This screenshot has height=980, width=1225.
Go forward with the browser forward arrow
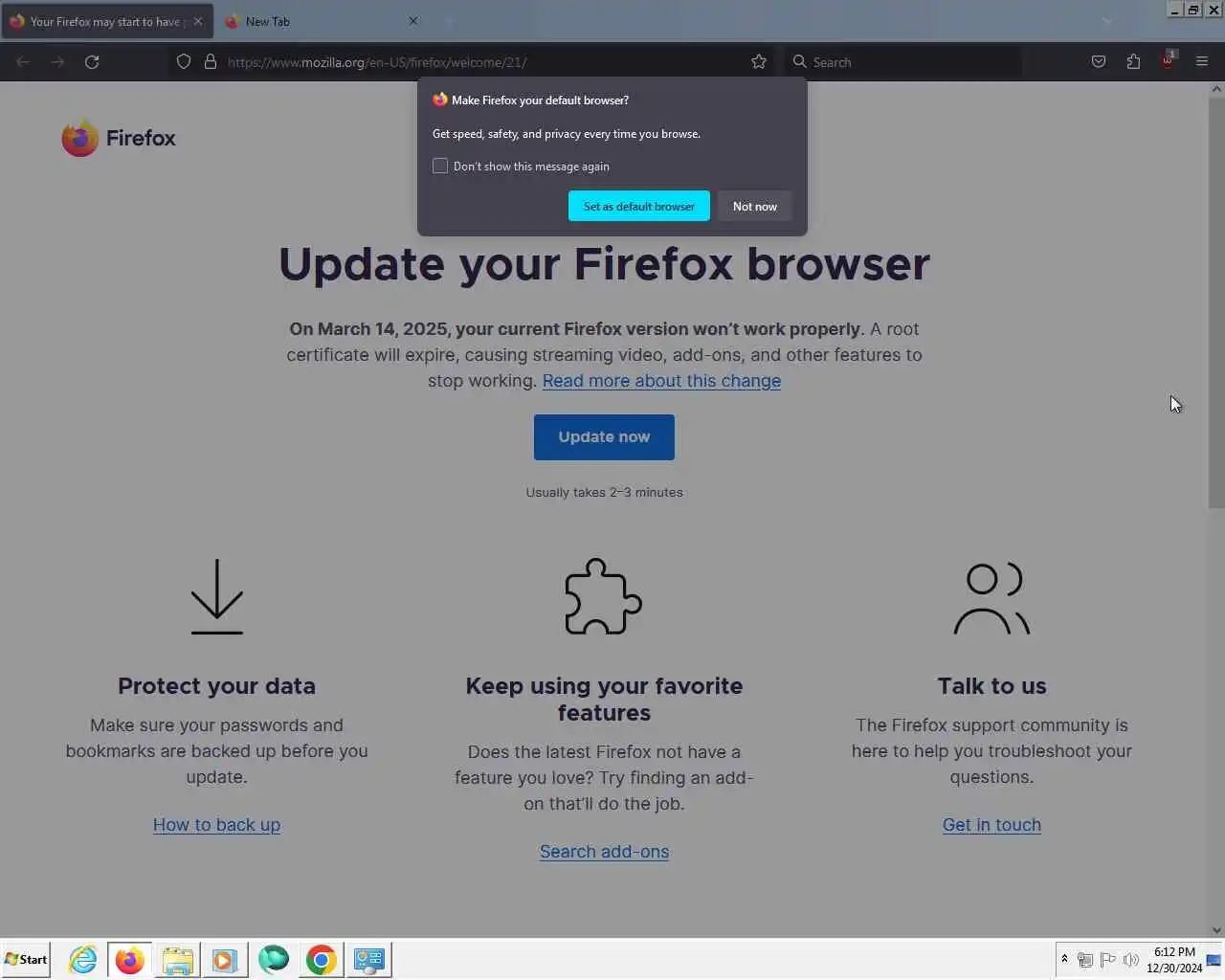pos(57,62)
